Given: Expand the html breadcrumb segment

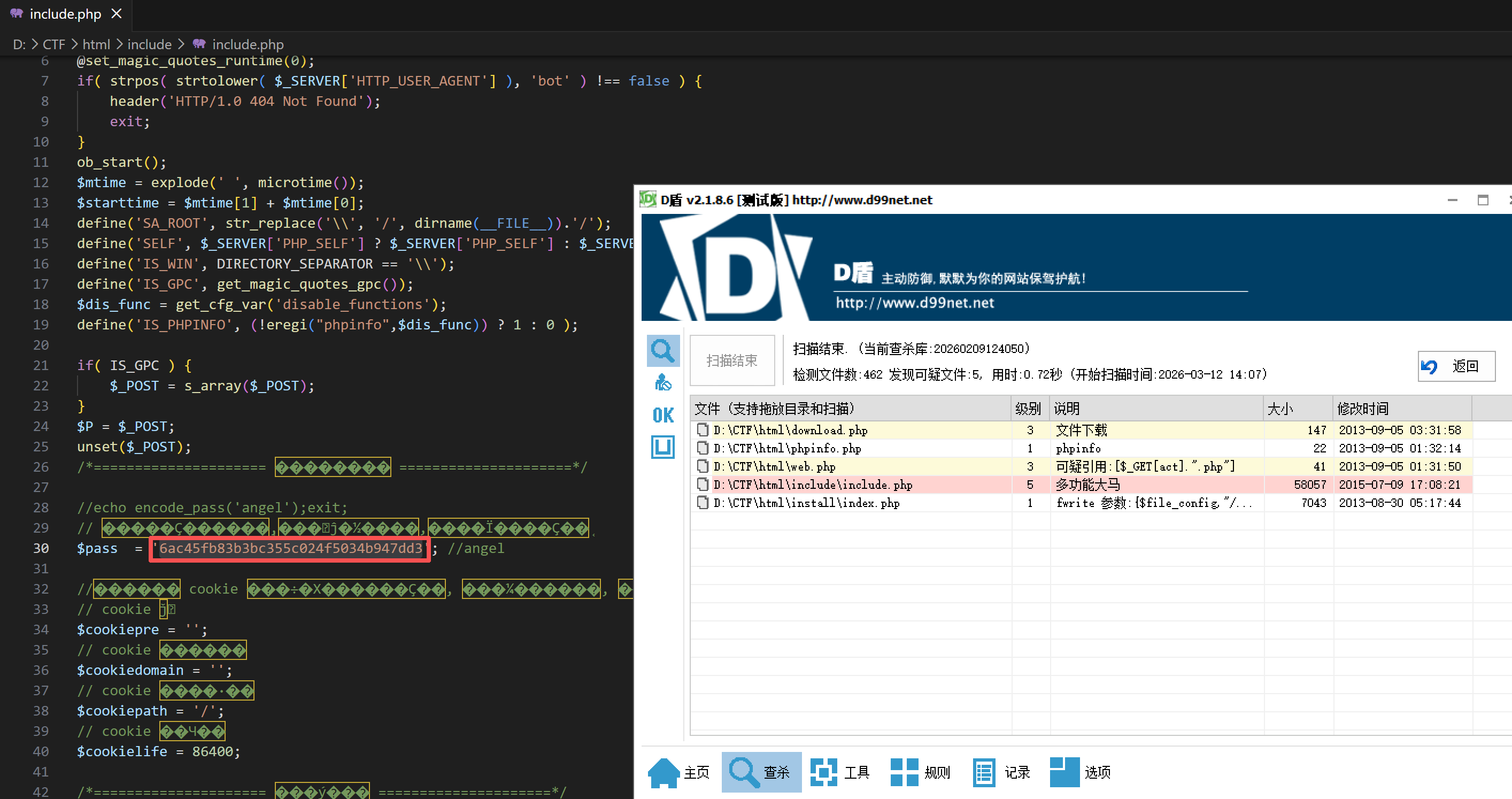Looking at the screenshot, I should 96,44.
